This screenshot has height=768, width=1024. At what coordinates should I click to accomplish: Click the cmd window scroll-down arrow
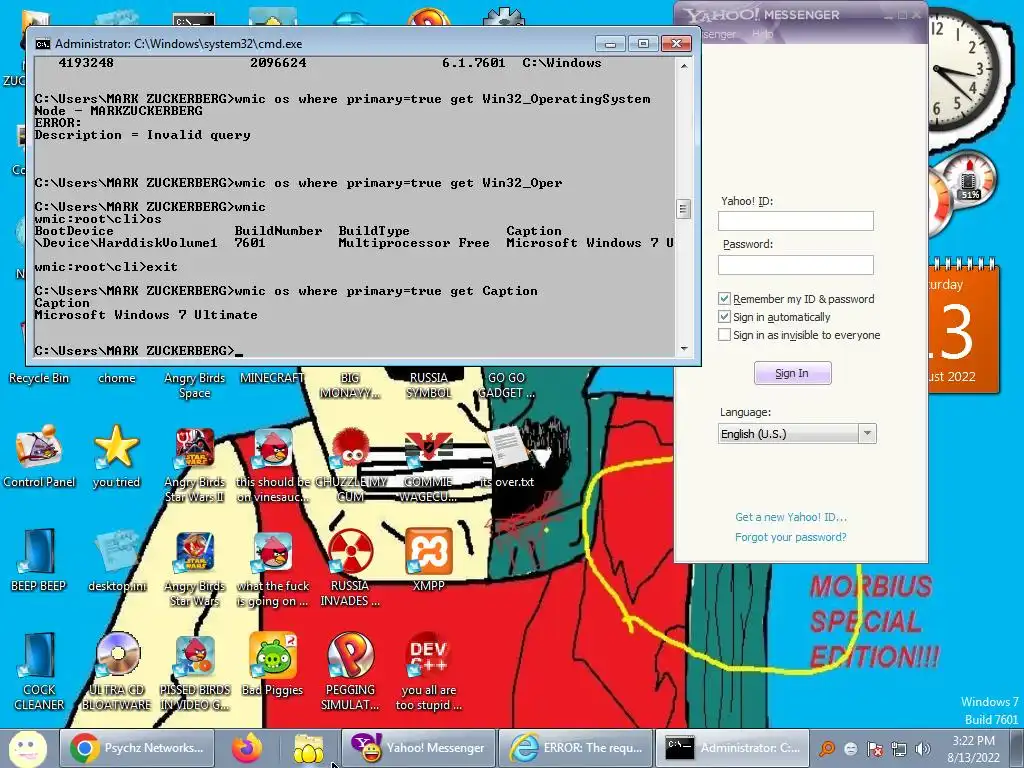[684, 349]
